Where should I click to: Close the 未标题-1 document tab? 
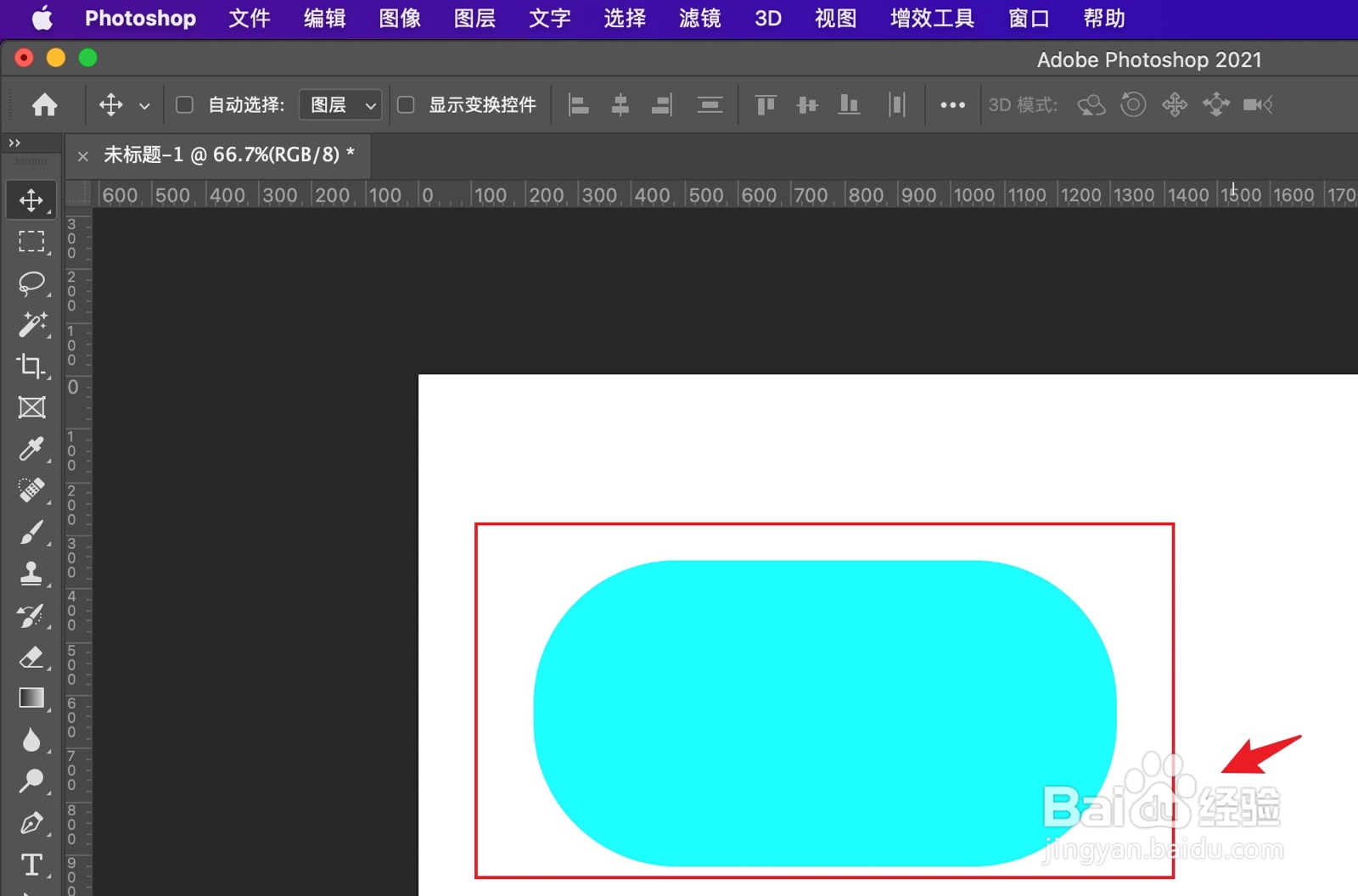click(82, 156)
